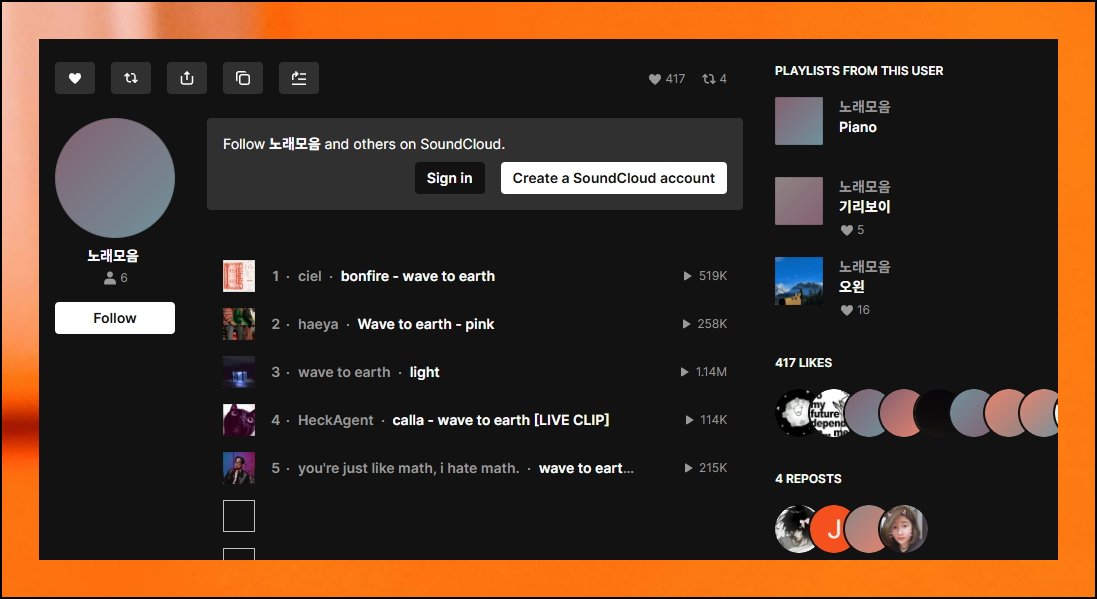Click empty placeholder thumbnail for track 6
Viewport: 1097px width, 599px height.
(x=239, y=516)
